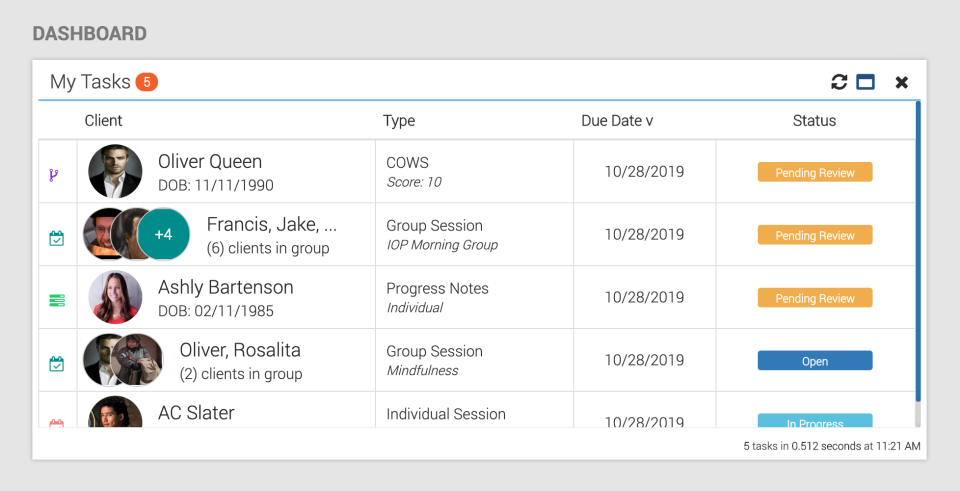
Task: Click the COWS branch icon beside Oliver Queen
Action: click(x=54, y=175)
